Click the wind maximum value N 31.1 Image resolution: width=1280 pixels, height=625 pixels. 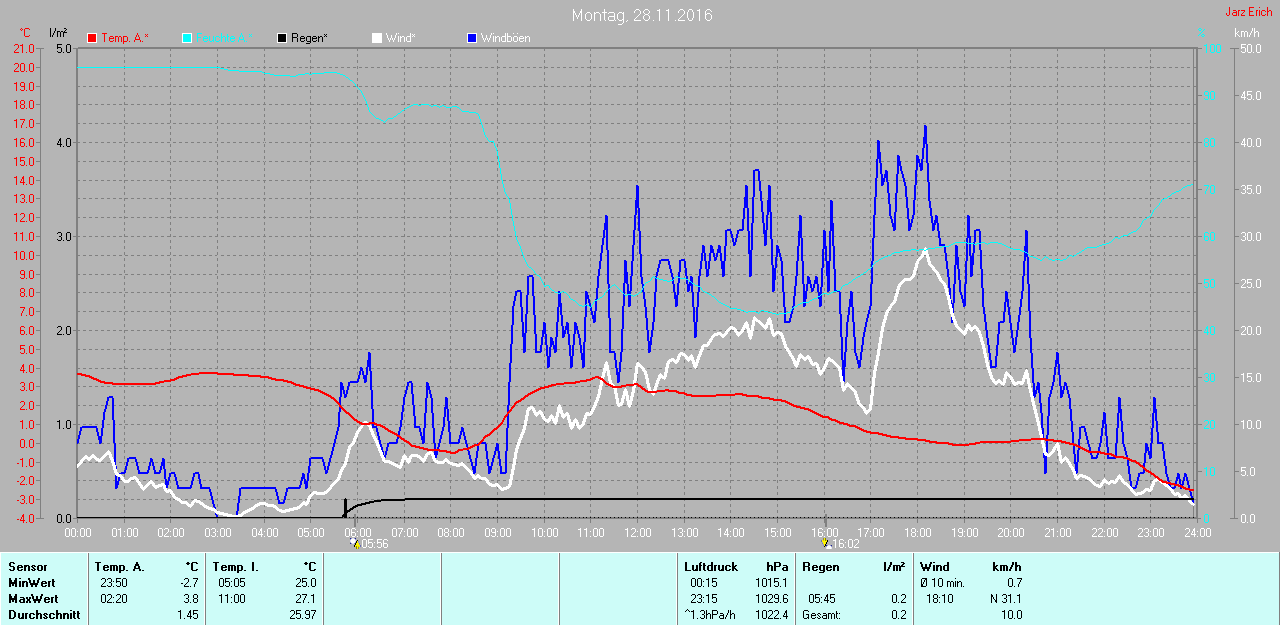1005,598
